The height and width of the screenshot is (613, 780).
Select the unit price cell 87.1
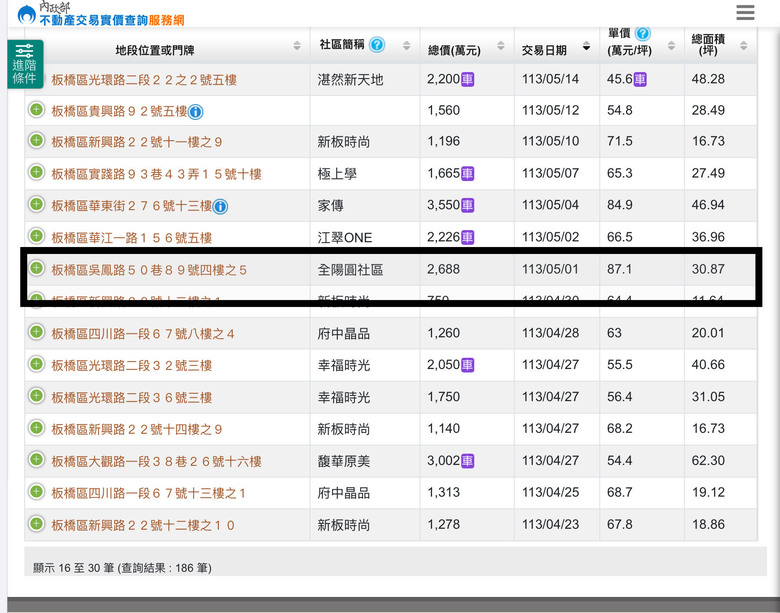pos(619,269)
